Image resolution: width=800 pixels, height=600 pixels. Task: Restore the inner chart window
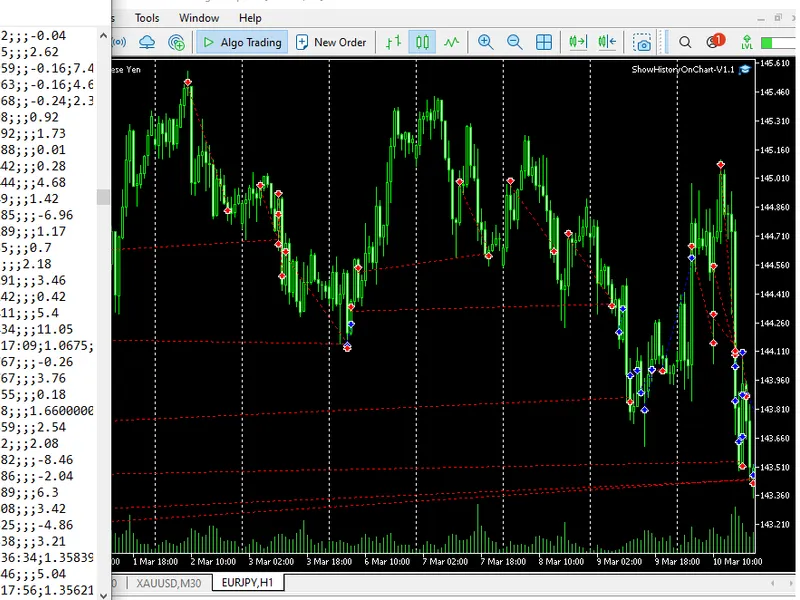(778, 18)
